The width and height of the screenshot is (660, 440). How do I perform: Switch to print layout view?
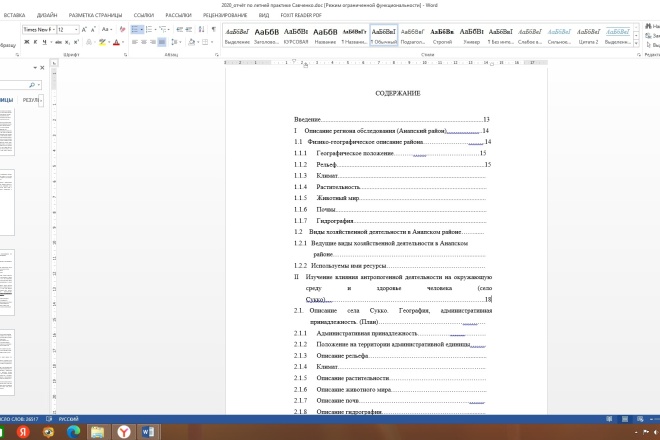coord(625,419)
